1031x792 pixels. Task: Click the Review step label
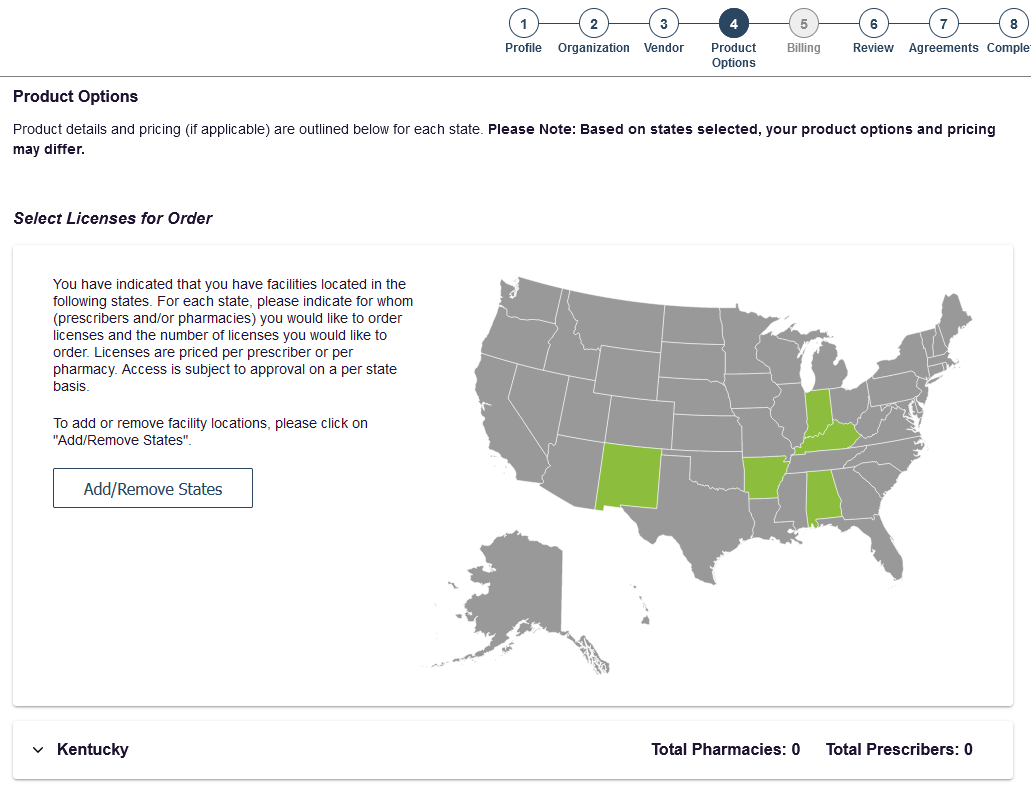click(873, 48)
